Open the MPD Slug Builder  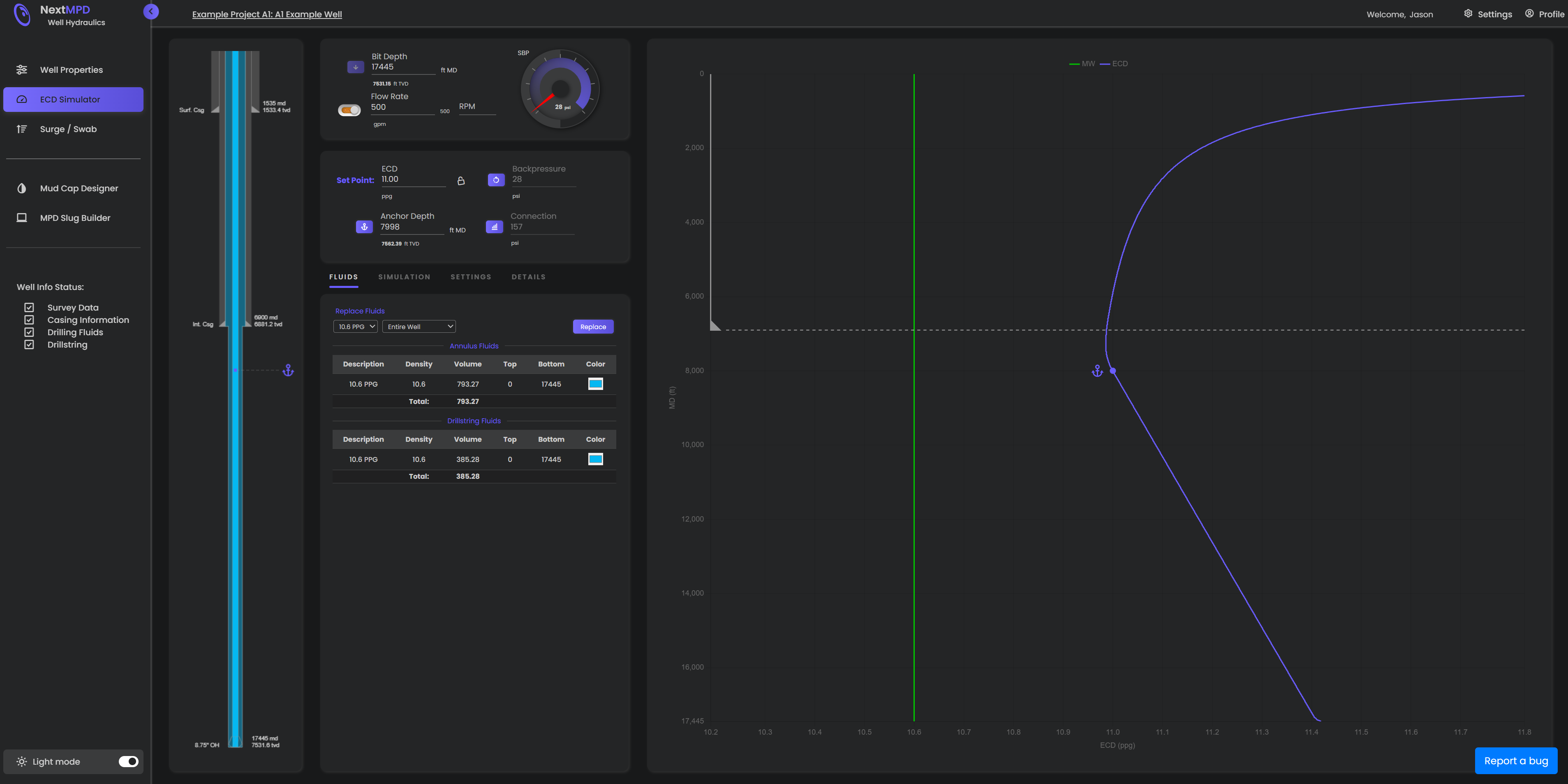click(x=75, y=218)
